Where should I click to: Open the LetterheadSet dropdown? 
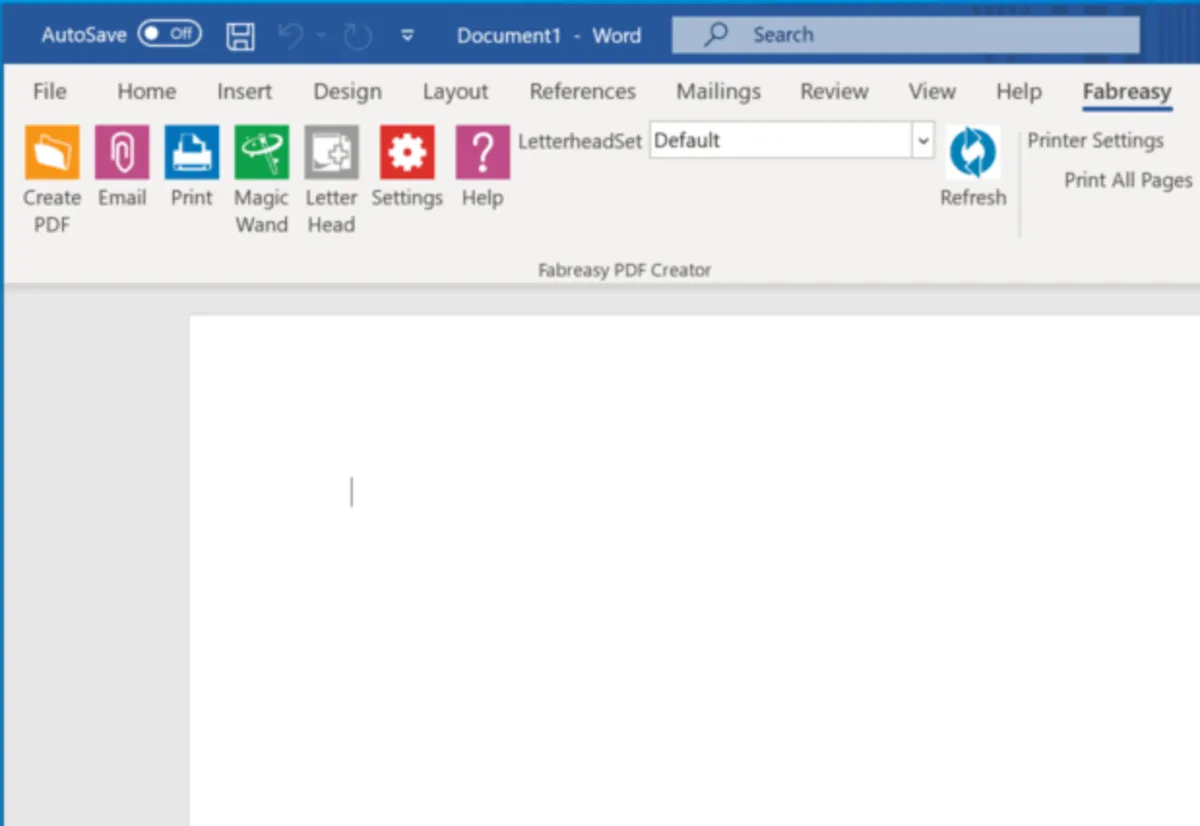922,140
